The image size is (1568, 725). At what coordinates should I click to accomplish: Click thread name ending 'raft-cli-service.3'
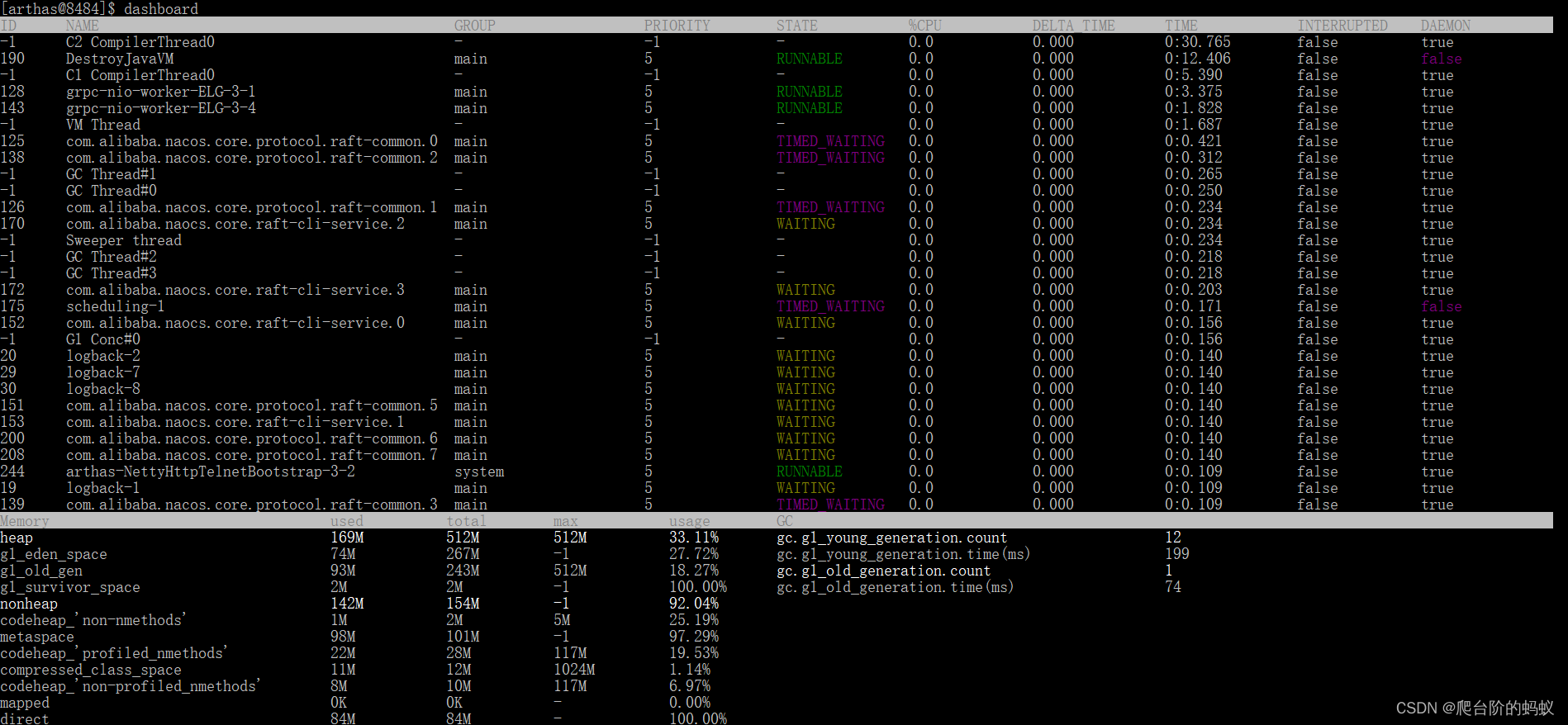pos(235,290)
